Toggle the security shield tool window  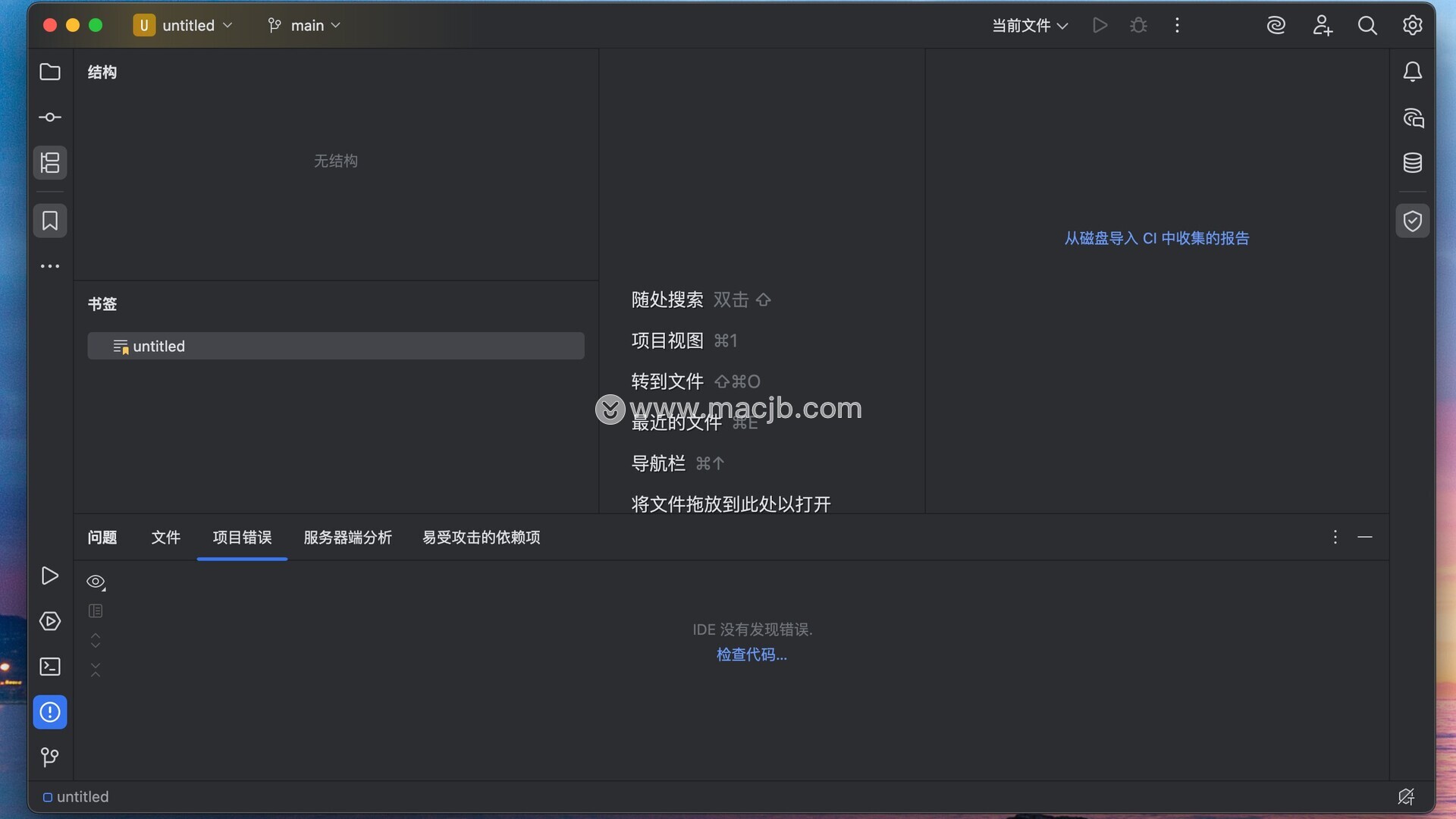[1412, 221]
